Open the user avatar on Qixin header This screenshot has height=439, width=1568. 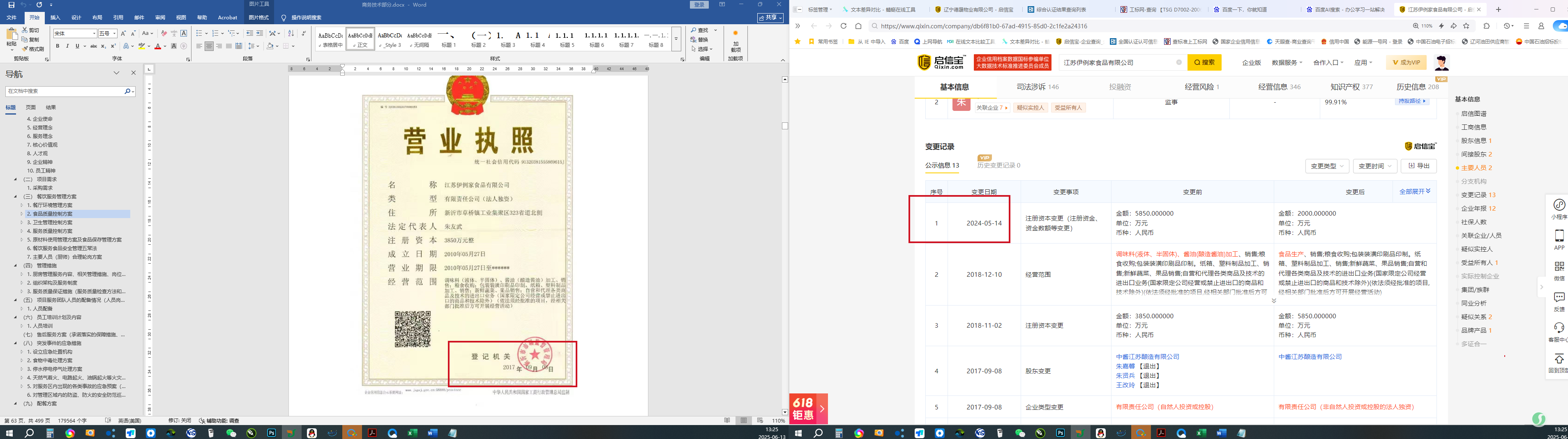[x=1441, y=62]
